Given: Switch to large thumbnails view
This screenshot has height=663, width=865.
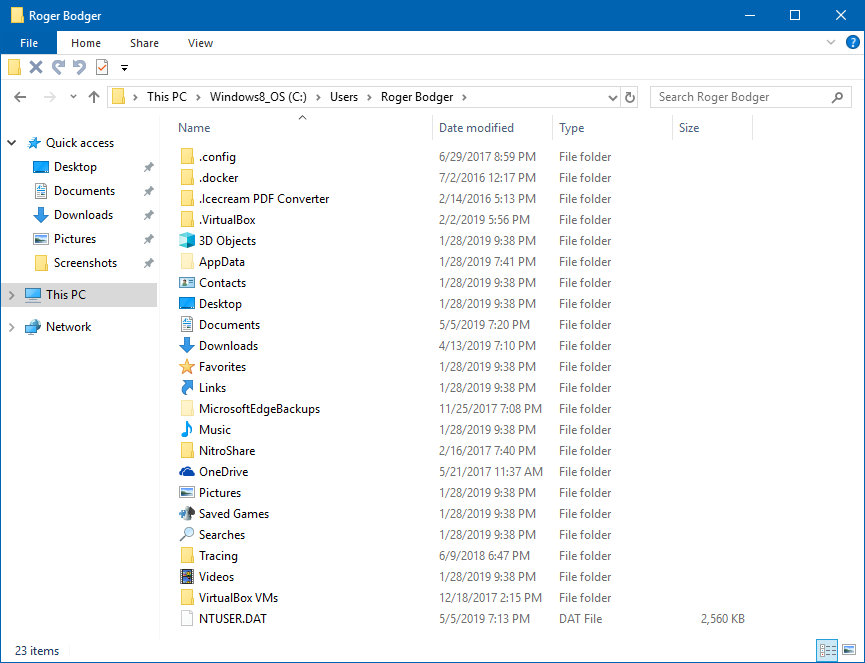Looking at the screenshot, I should point(849,650).
